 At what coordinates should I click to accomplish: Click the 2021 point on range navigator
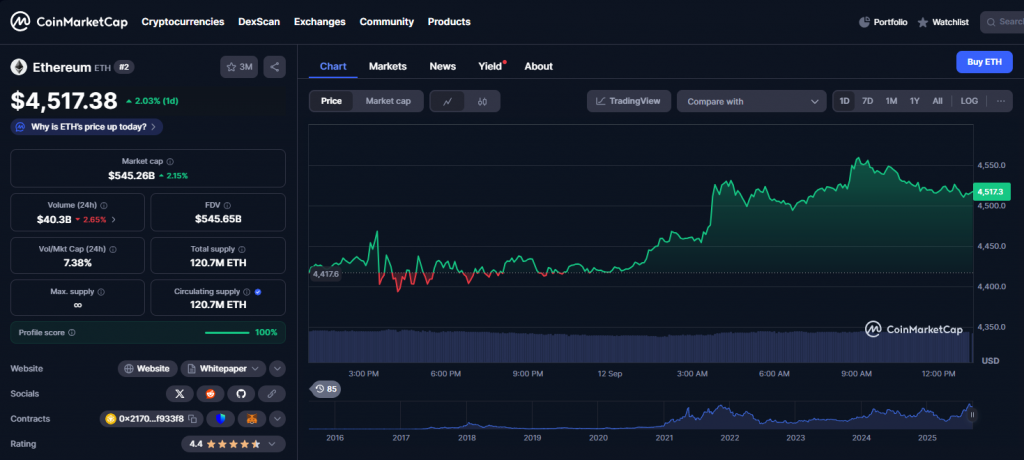(664, 437)
